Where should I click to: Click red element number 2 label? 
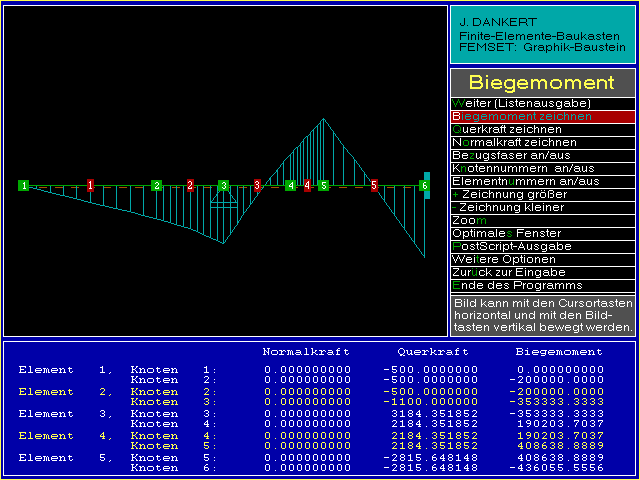pos(190,185)
